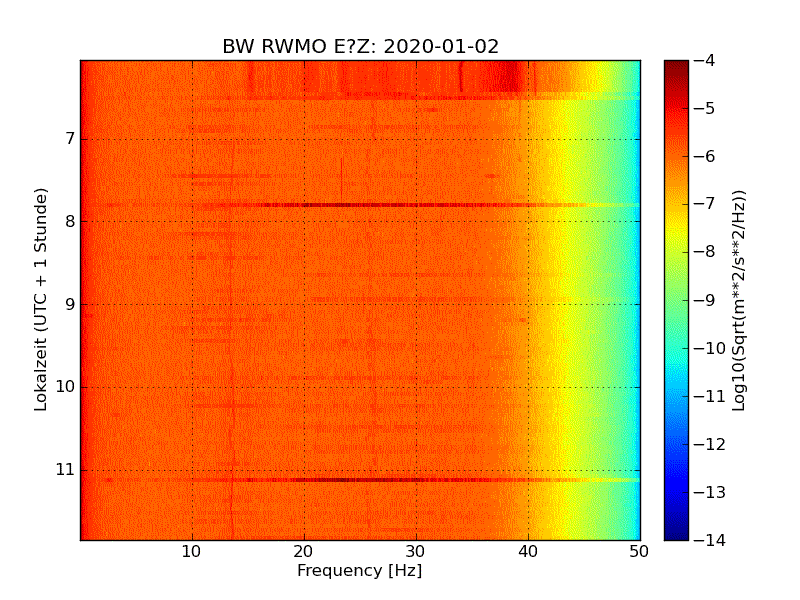Click the y-axis tick label 7
This screenshot has height=600, width=800.
70,138
